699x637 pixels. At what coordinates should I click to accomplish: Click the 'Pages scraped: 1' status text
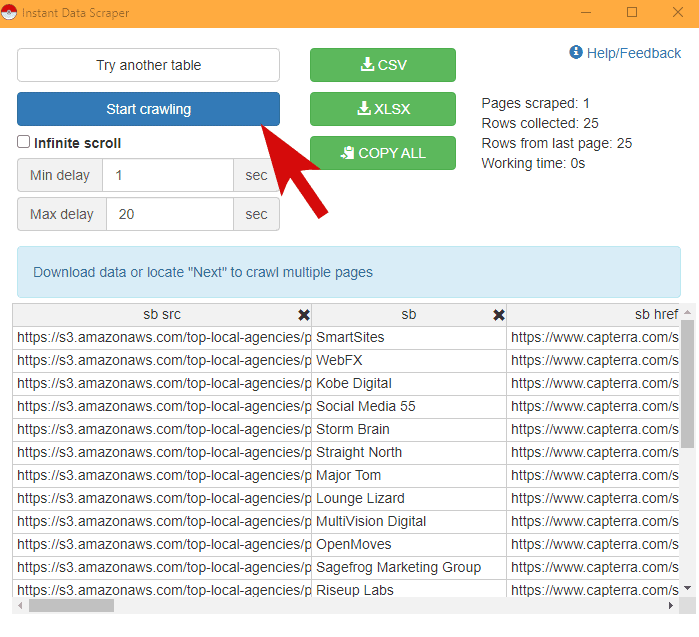pos(535,103)
